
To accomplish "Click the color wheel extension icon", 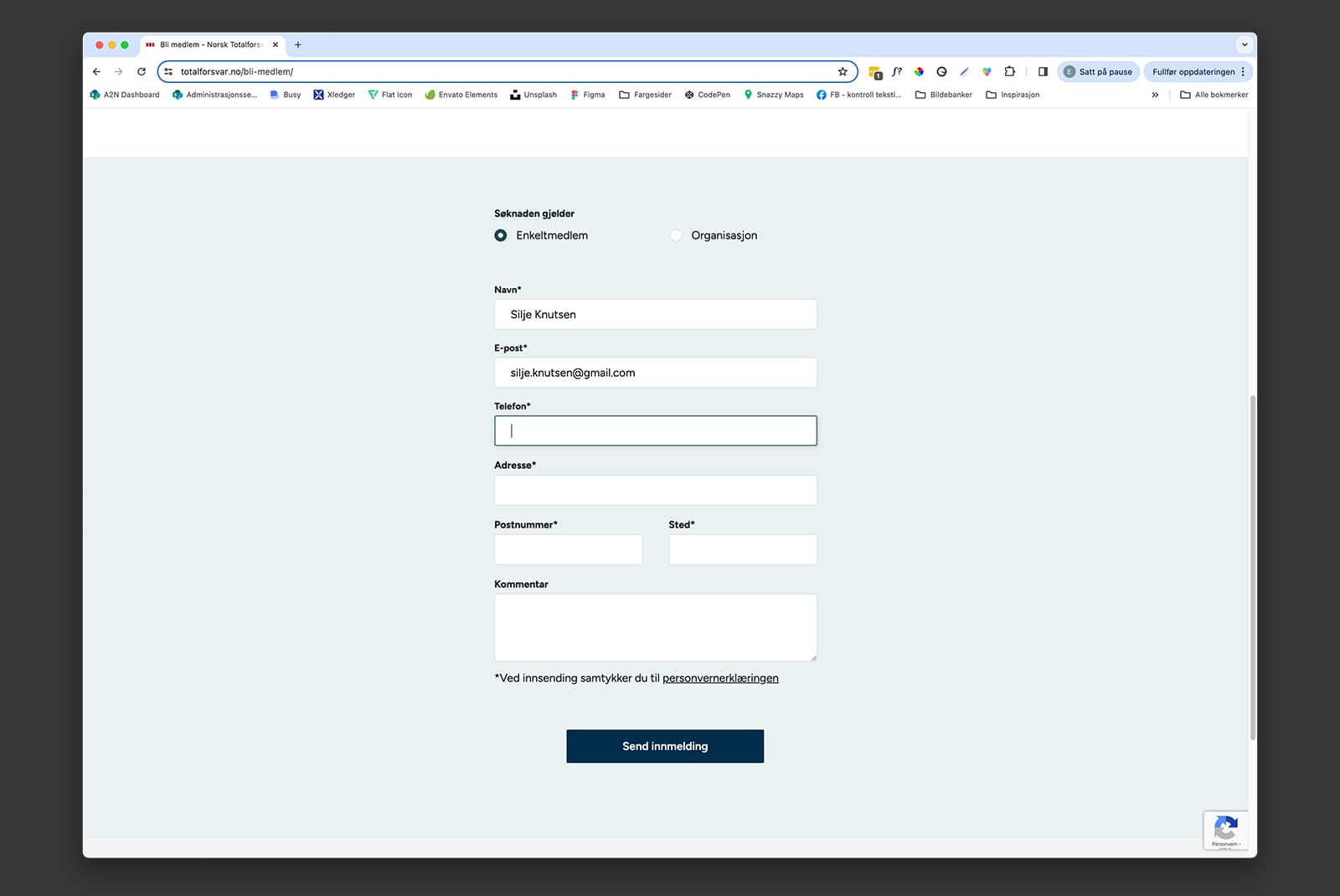I will pyautogui.click(x=919, y=72).
